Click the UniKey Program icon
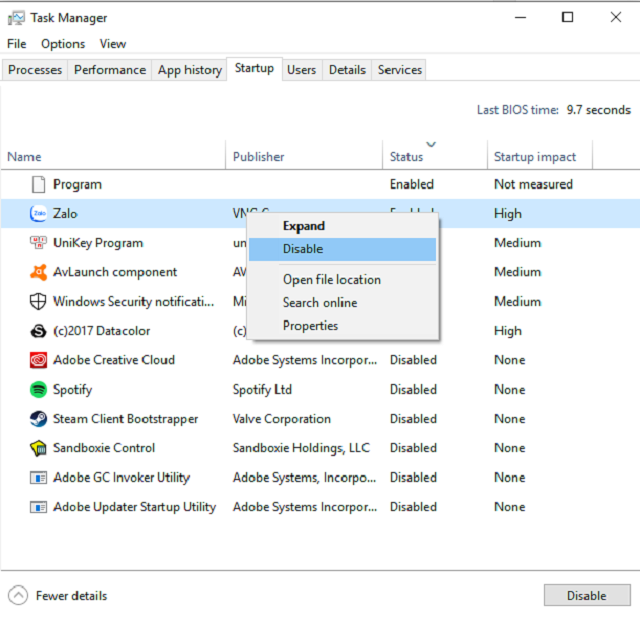The image size is (640, 620). coord(38,243)
